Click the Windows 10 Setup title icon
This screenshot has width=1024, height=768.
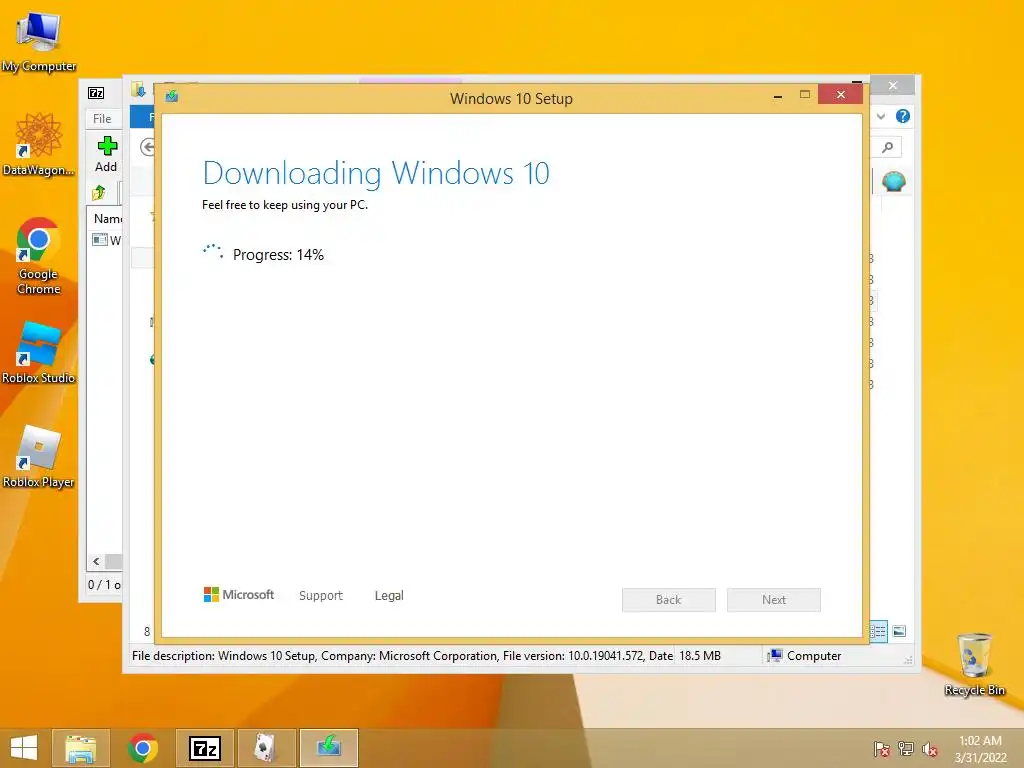click(172, 97)
